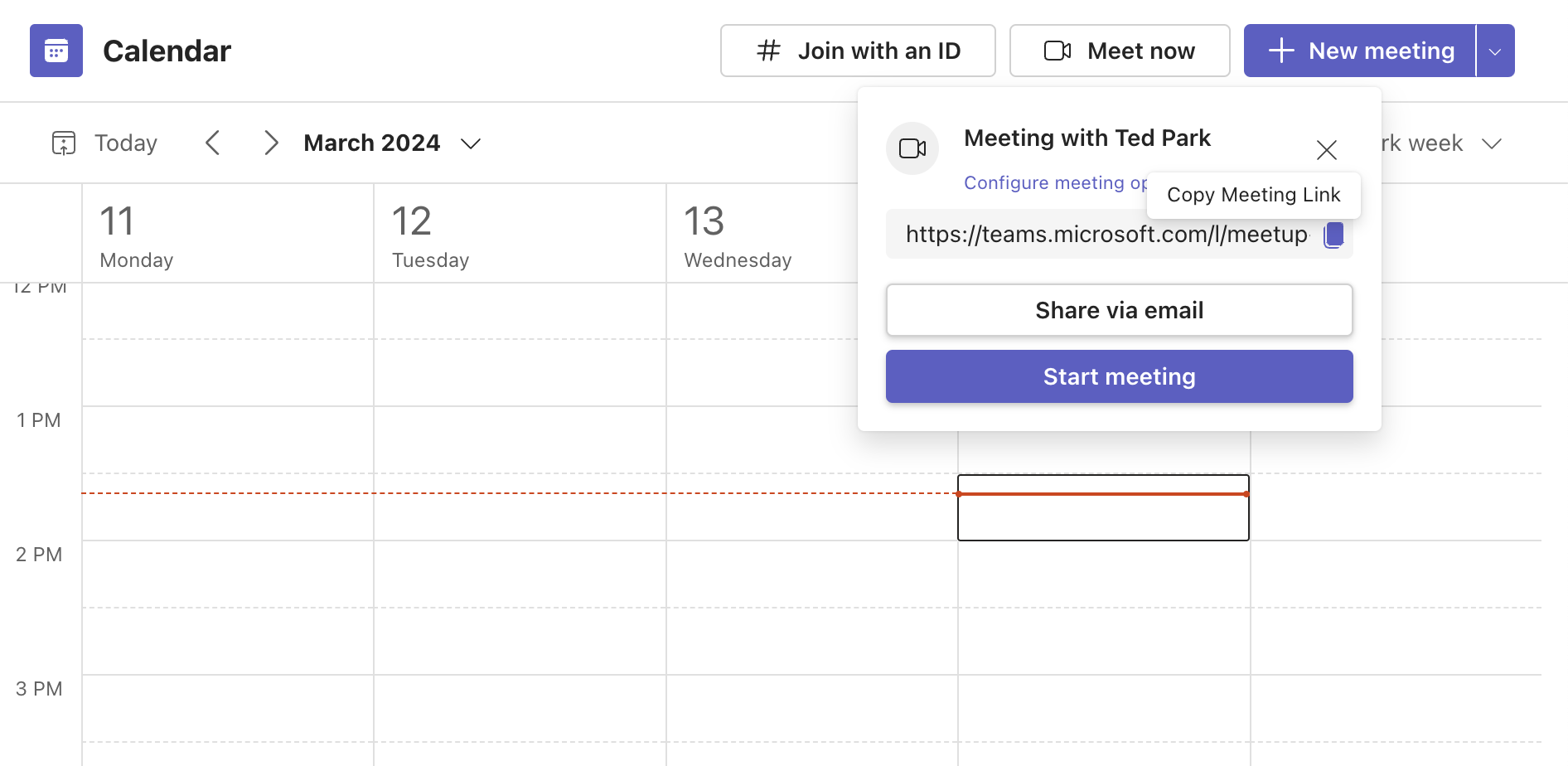
Task: Click the selected time slot on Wednesday
Action: coord(1102,507)
